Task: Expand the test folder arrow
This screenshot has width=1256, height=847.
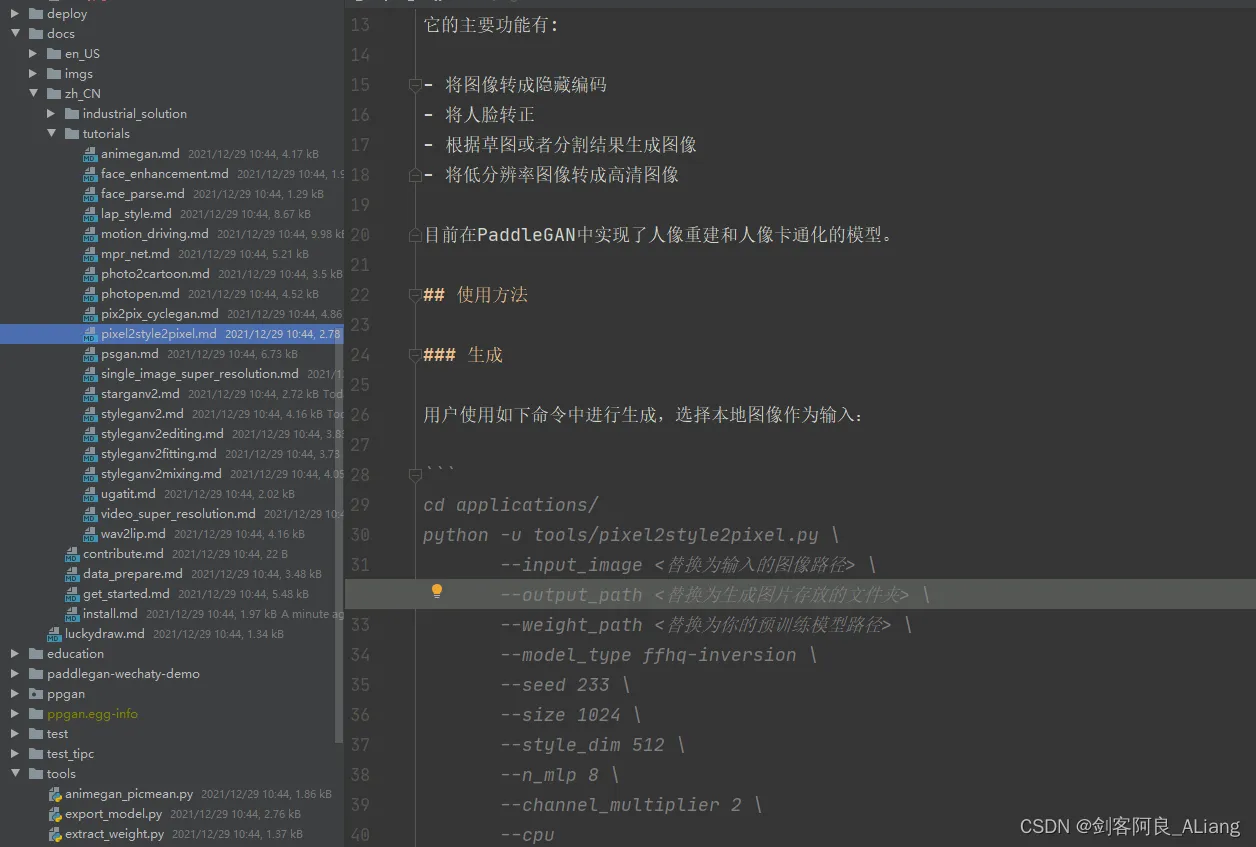Action: pyautogui.click(x=15, y=734)
